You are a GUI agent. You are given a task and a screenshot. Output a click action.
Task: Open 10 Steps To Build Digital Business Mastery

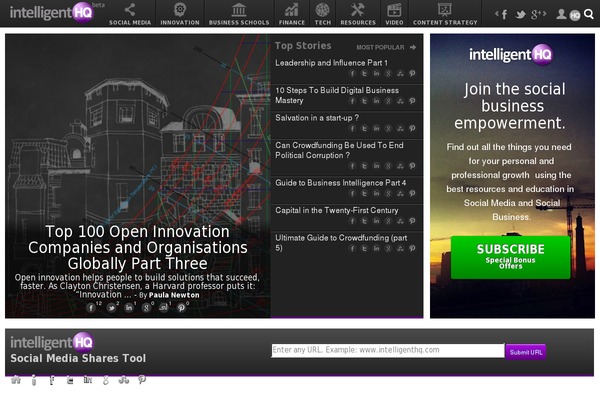click(337, 95)
